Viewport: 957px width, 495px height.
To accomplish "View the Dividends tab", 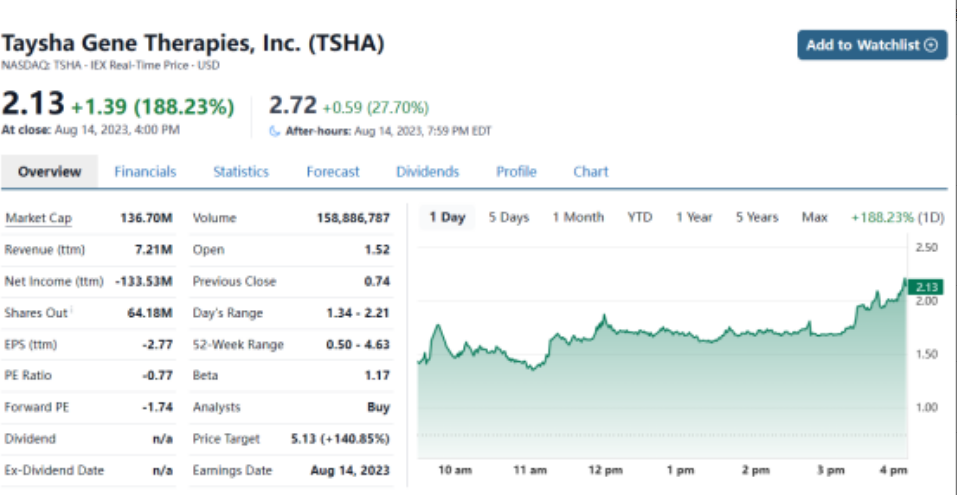I will (427, 172).
